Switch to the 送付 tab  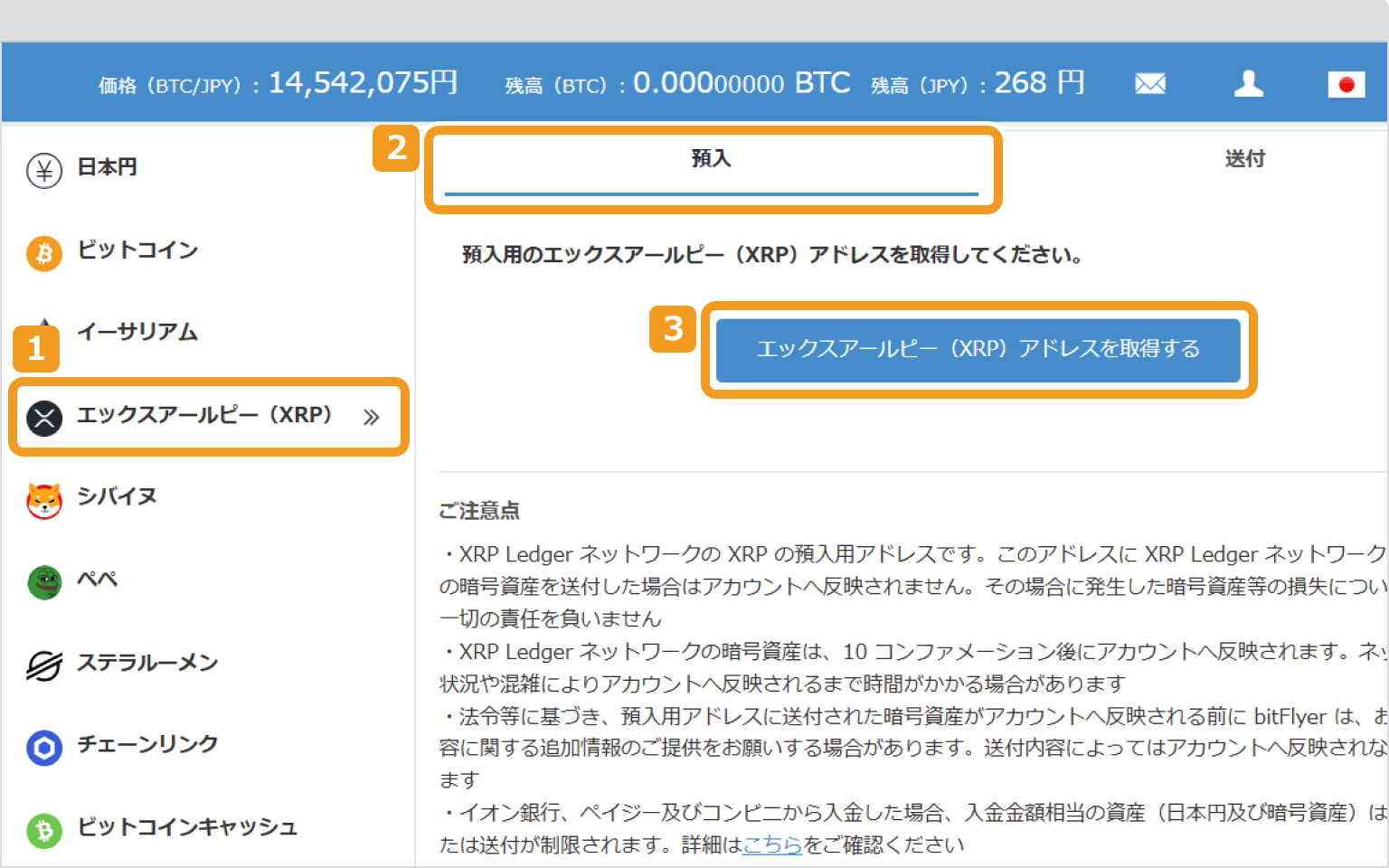coord(1245,158)
